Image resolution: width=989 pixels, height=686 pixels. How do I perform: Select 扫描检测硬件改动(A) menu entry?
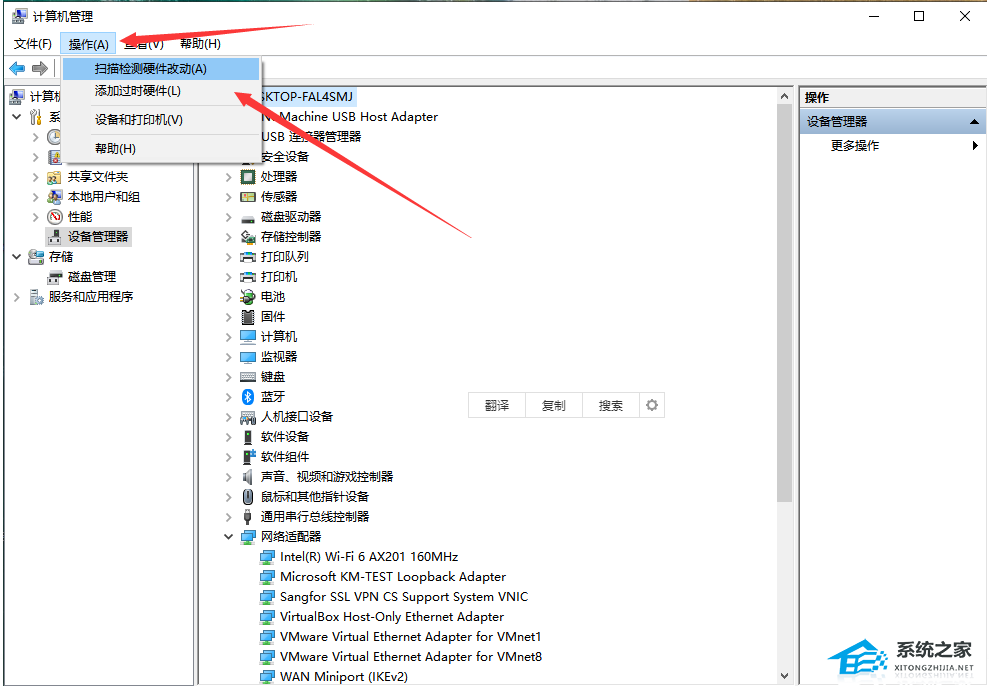pos(150,69)
